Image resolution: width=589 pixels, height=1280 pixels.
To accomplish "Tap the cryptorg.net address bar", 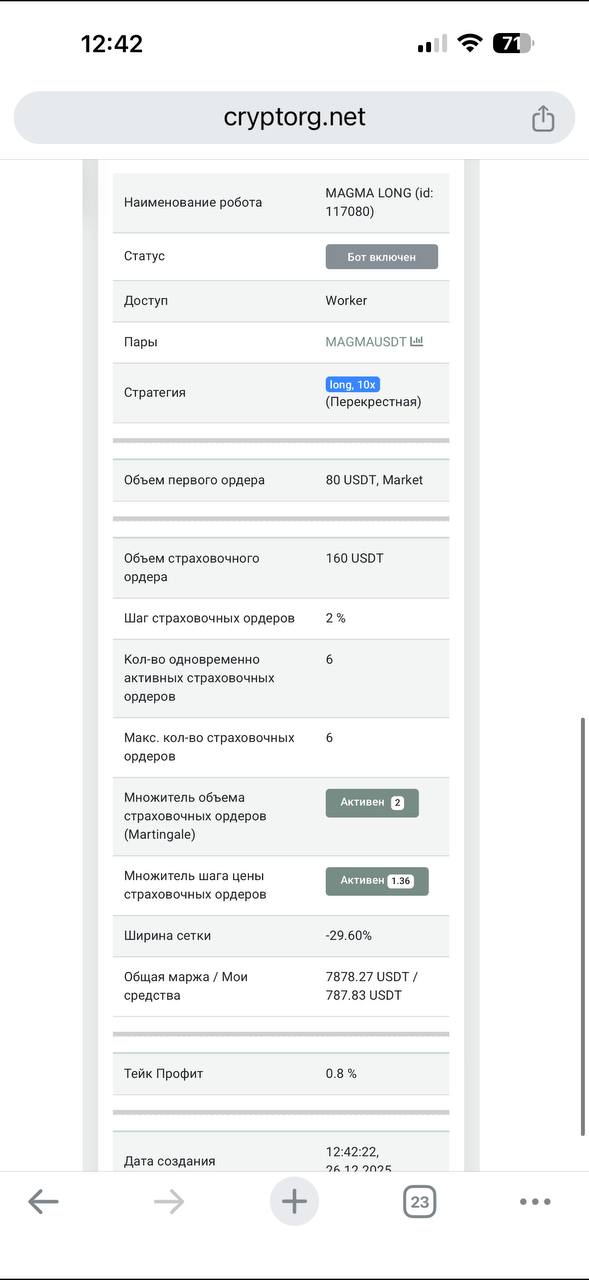I will (x=294, y=117).
